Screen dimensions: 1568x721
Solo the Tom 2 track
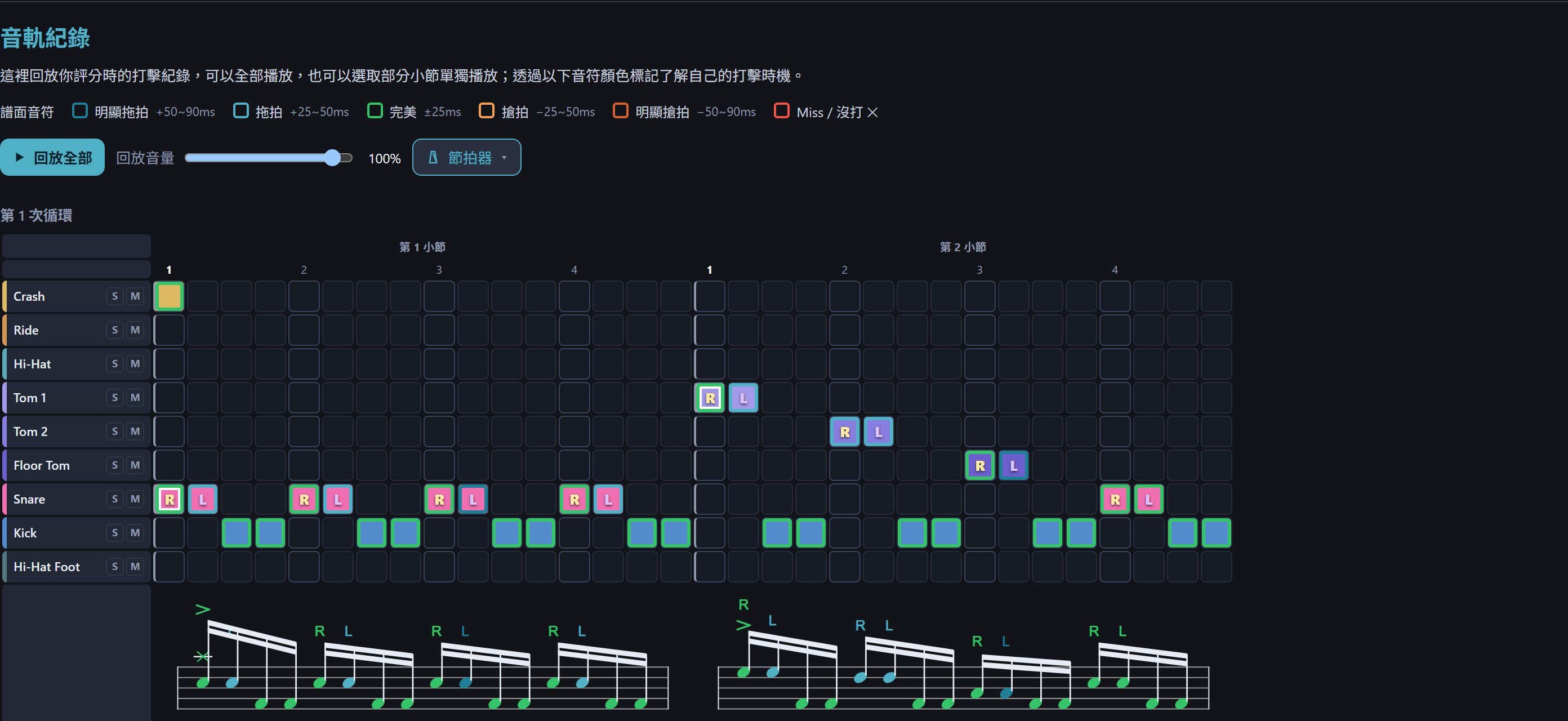coord(114,431)
